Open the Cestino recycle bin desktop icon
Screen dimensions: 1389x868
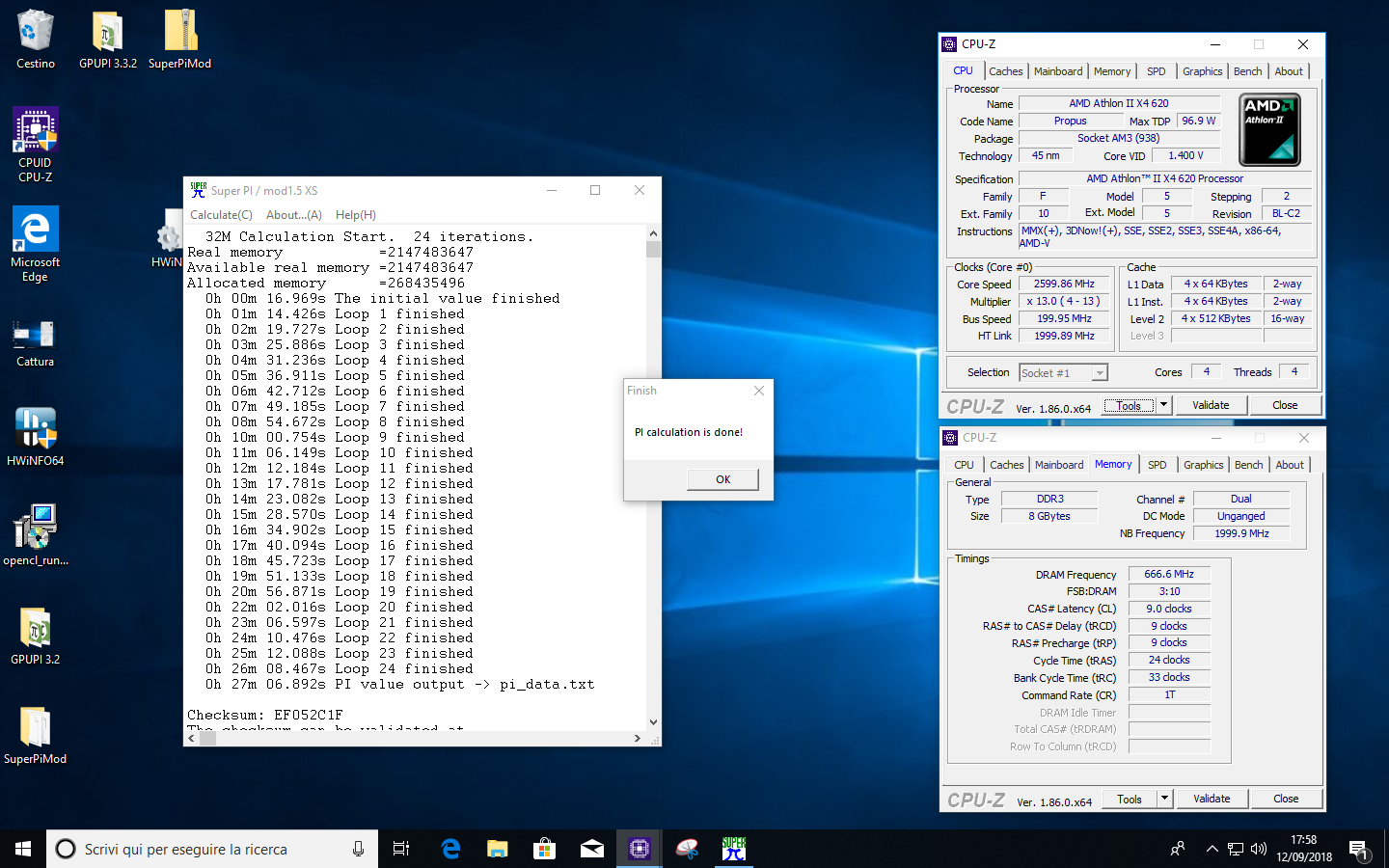tap(36, 39)
